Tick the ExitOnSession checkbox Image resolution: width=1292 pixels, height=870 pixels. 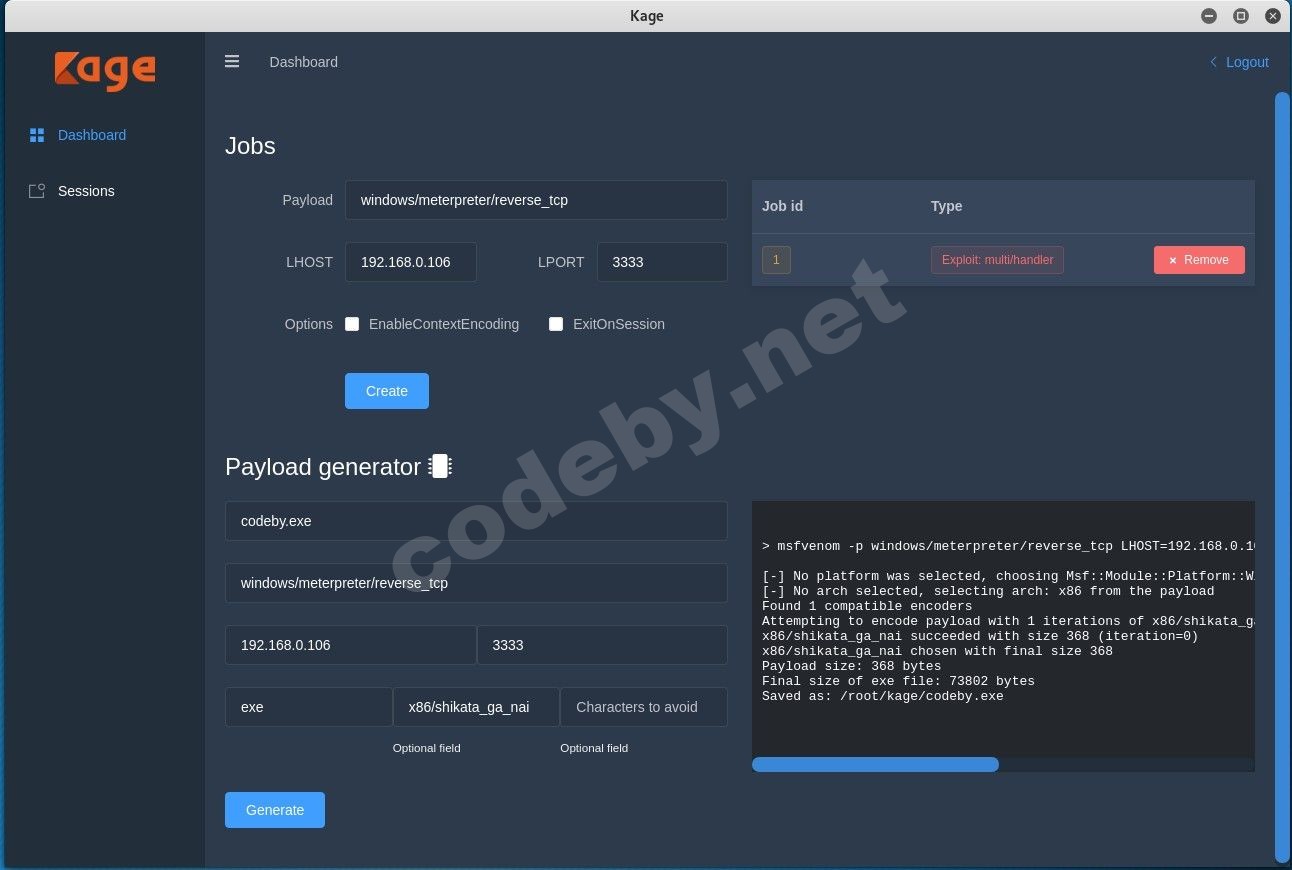(556, 324)
